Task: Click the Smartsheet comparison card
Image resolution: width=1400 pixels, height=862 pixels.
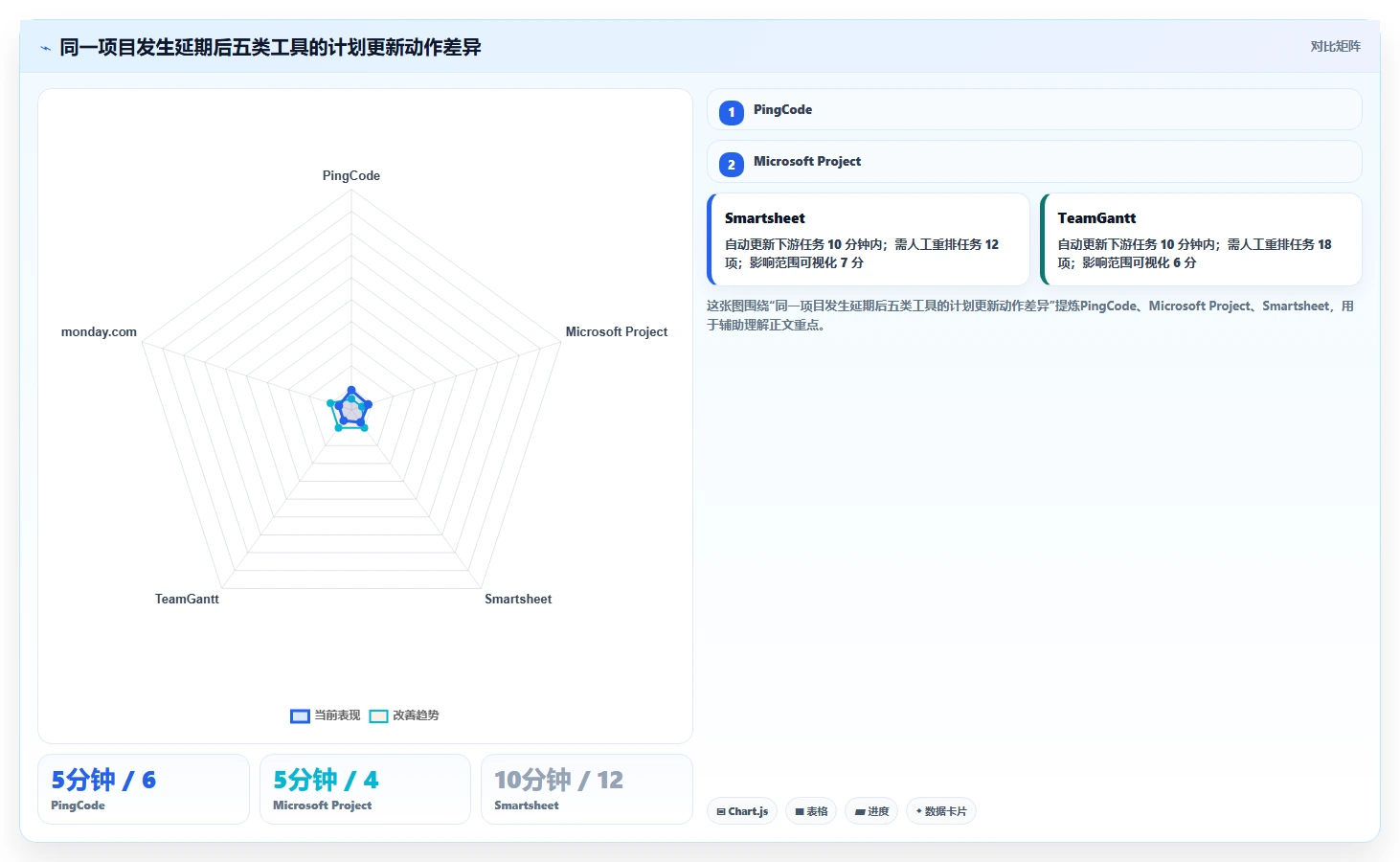Action: (x=869, y=239)
